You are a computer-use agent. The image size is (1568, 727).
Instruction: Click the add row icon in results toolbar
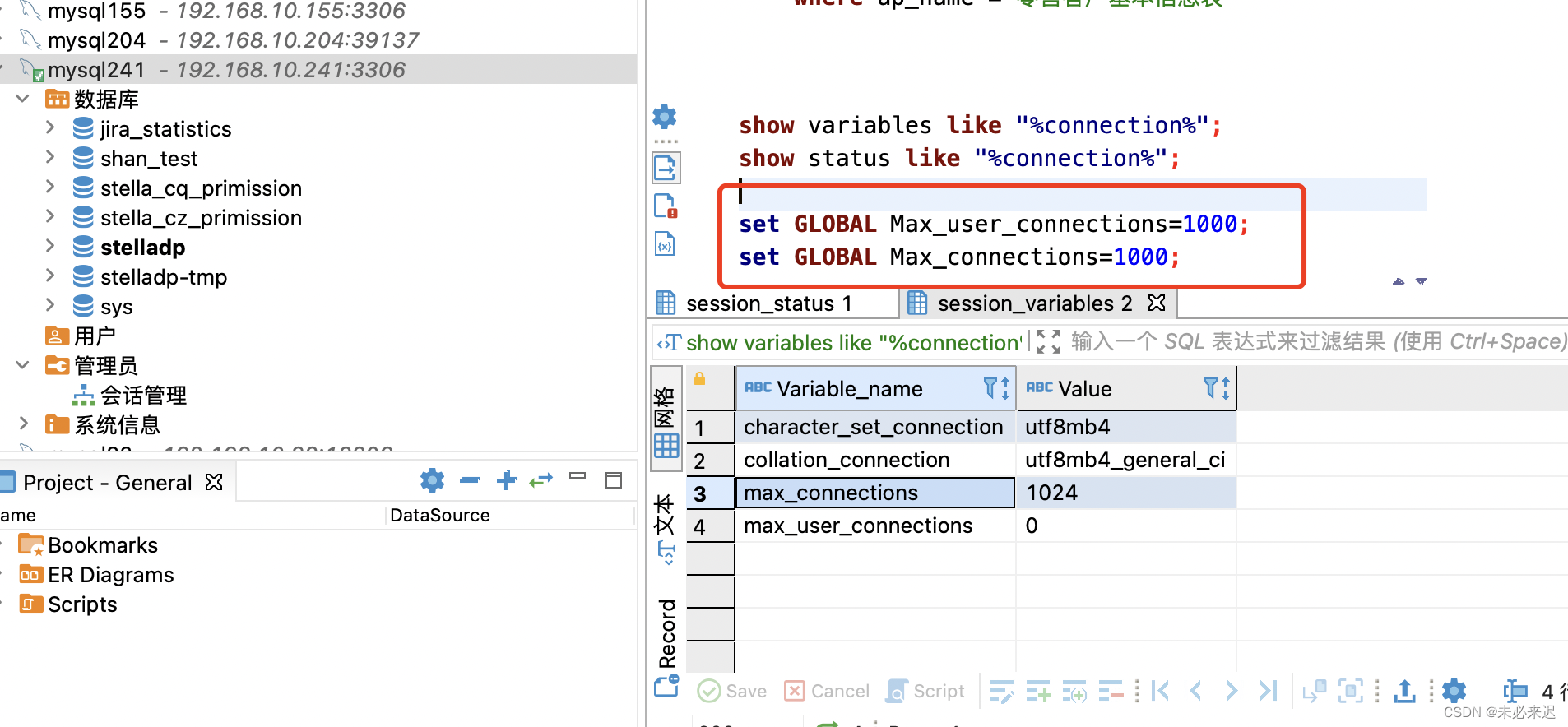(1038, 692)
